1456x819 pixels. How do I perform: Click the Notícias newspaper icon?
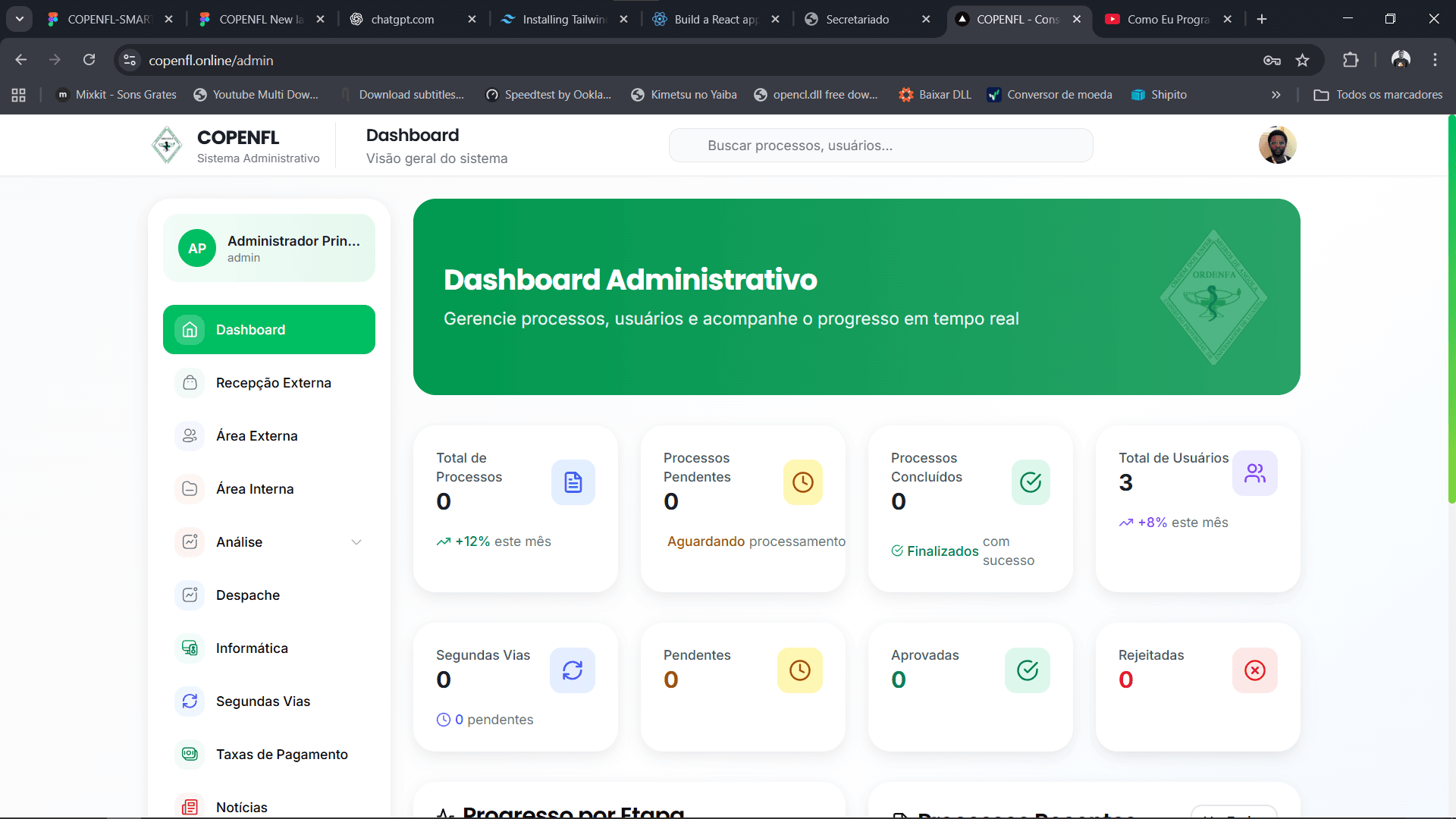(x=190, y=807)
